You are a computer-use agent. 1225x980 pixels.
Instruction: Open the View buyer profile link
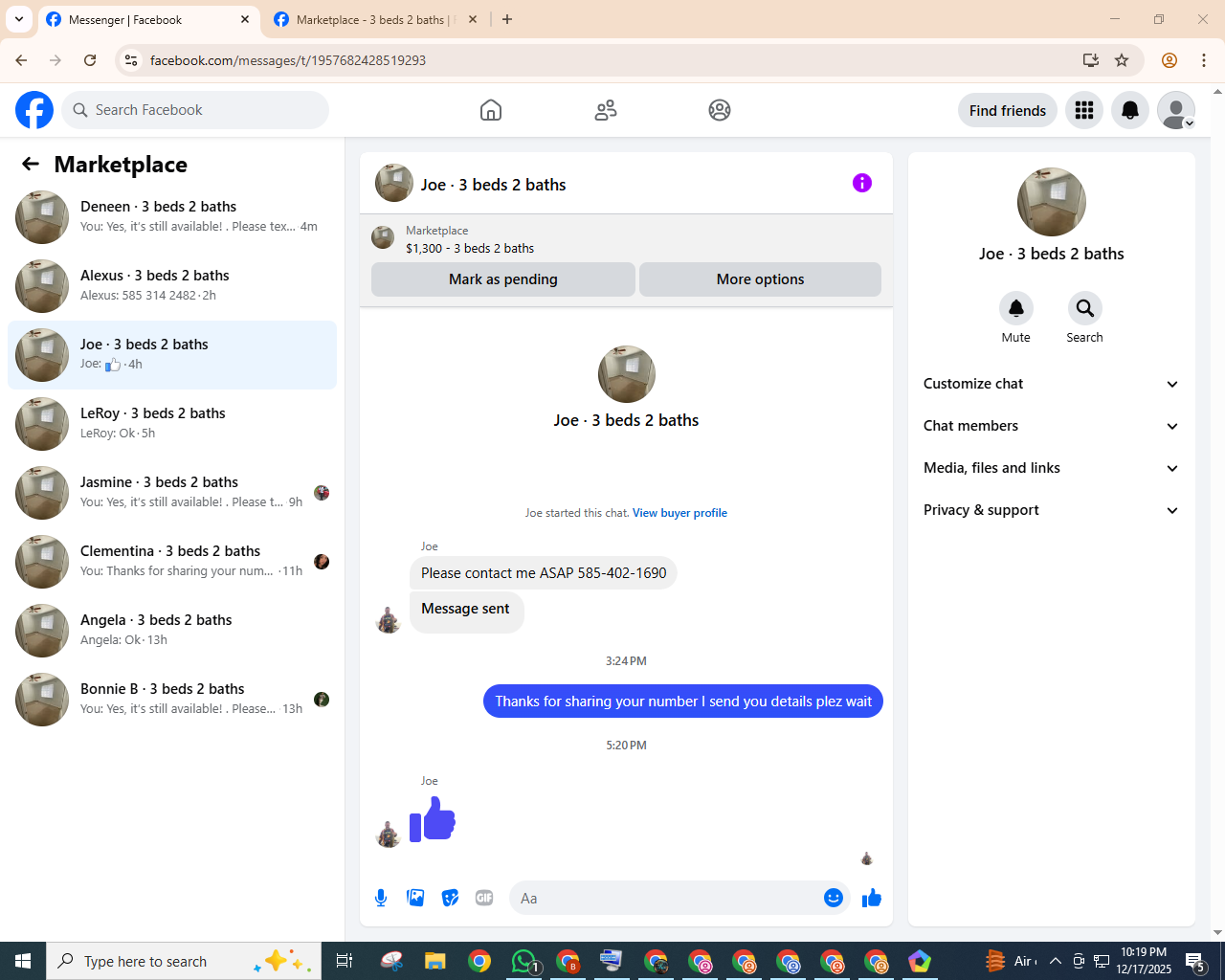[x=679, y=513]
